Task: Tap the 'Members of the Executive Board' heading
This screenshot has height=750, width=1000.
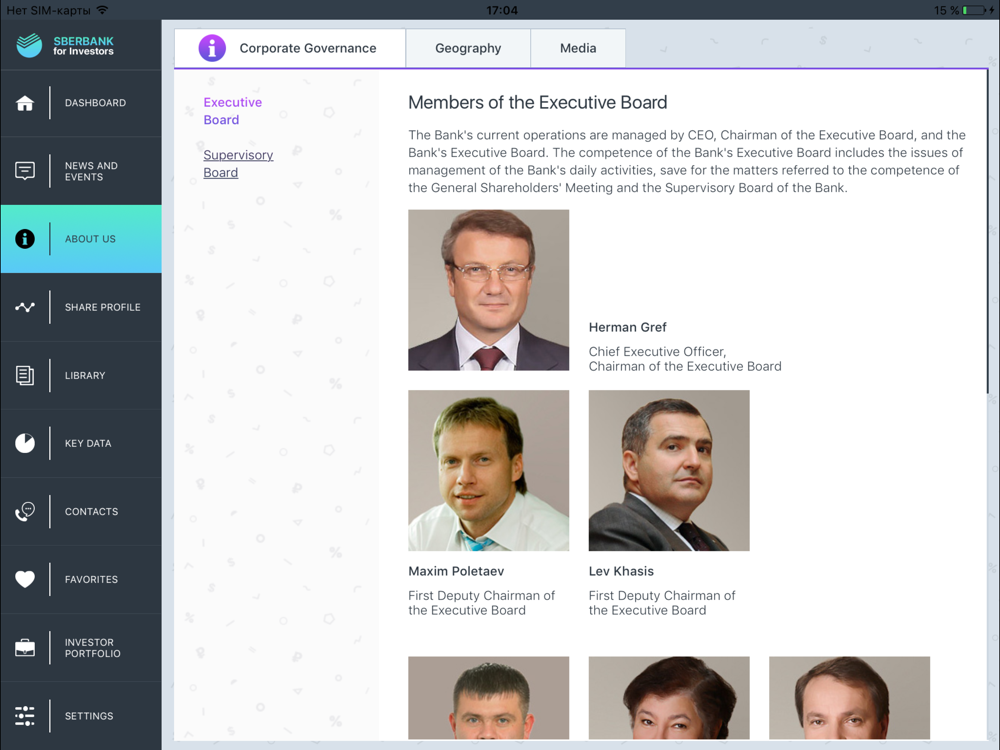Action: click(x=538, y=102)
